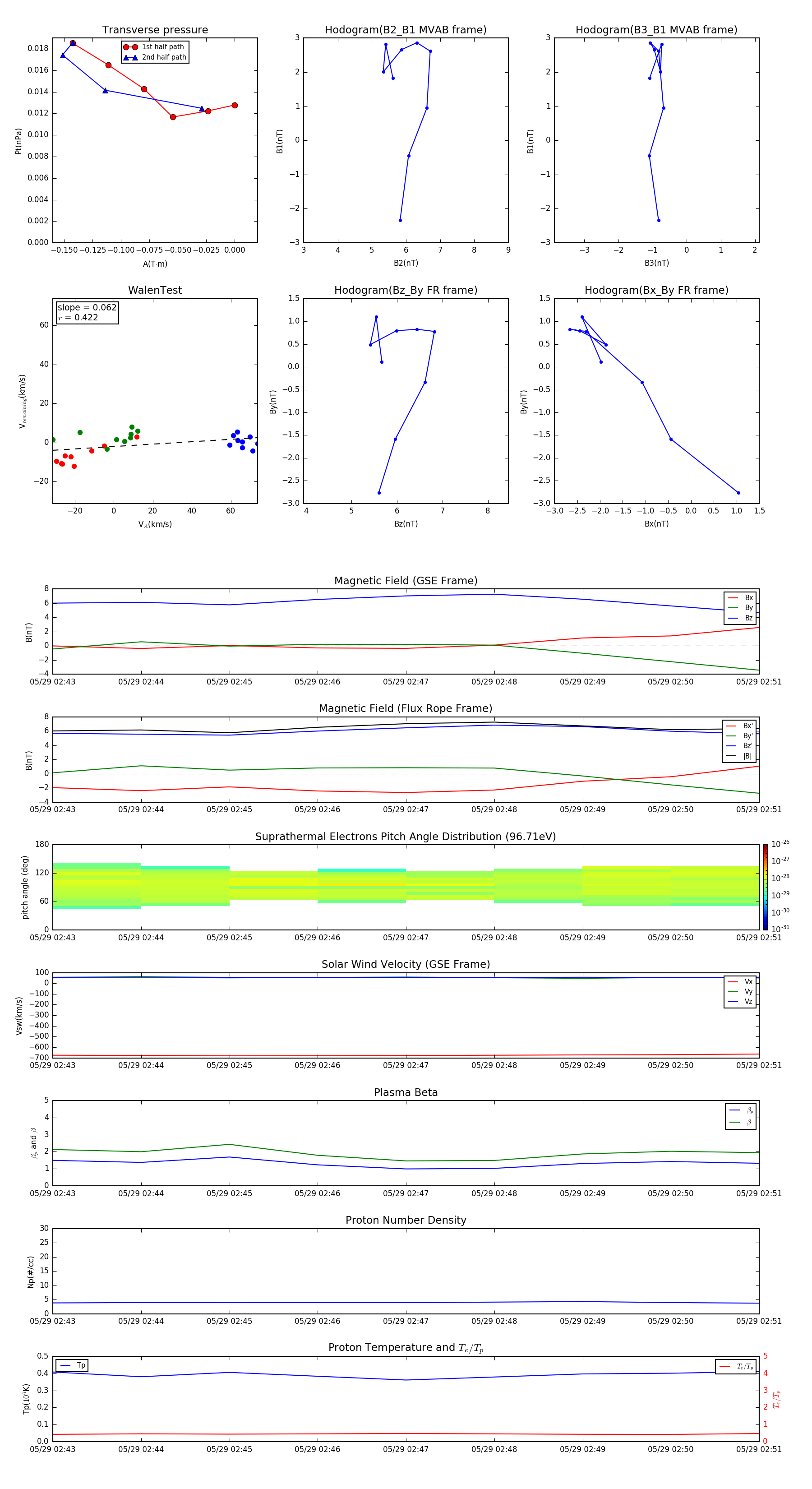Click the pitch angle colorbar
The width and height of the screenshot is (812, 1489).
[765, 887]
